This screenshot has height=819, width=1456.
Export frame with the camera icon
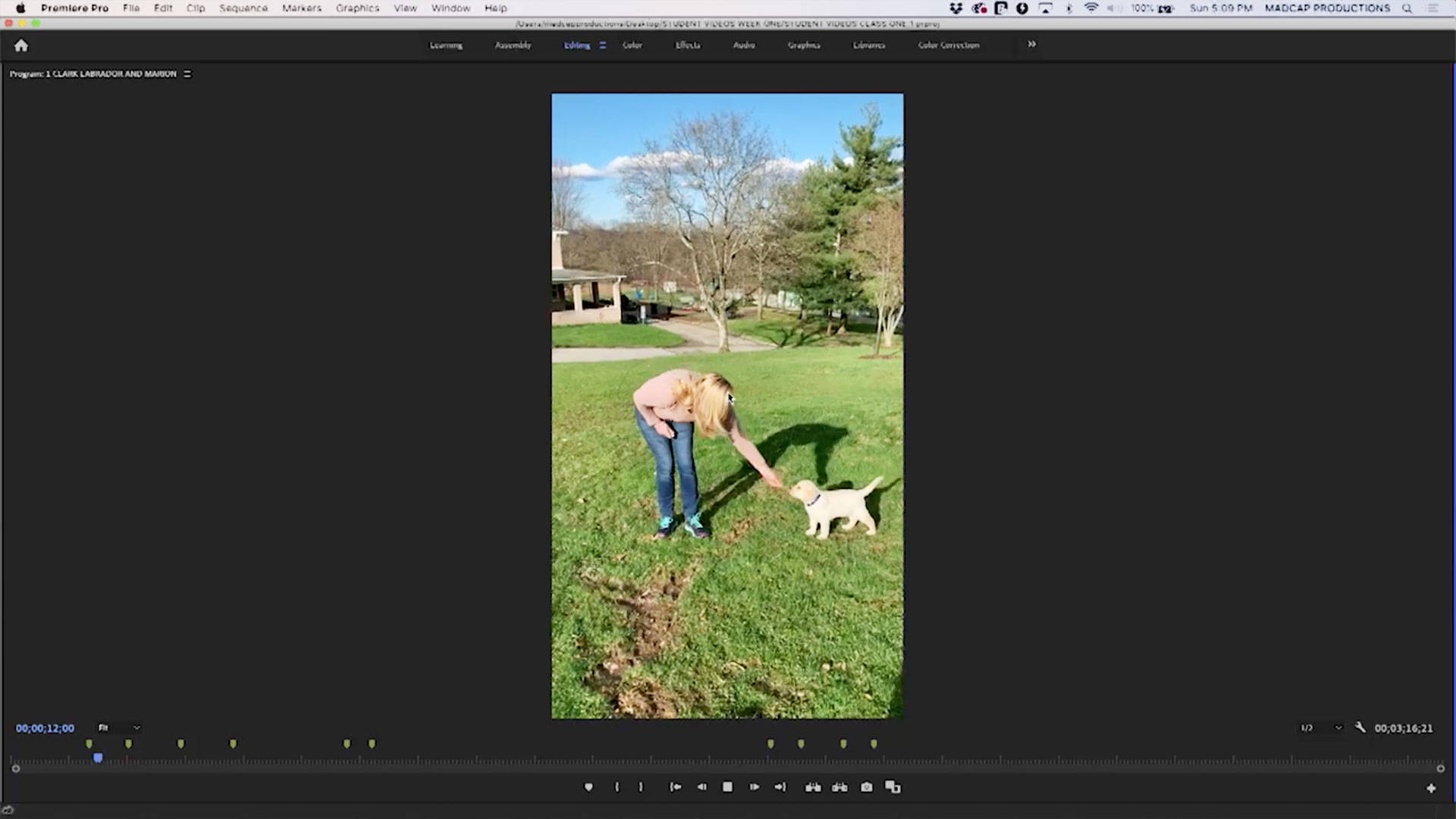pos(866,787)
